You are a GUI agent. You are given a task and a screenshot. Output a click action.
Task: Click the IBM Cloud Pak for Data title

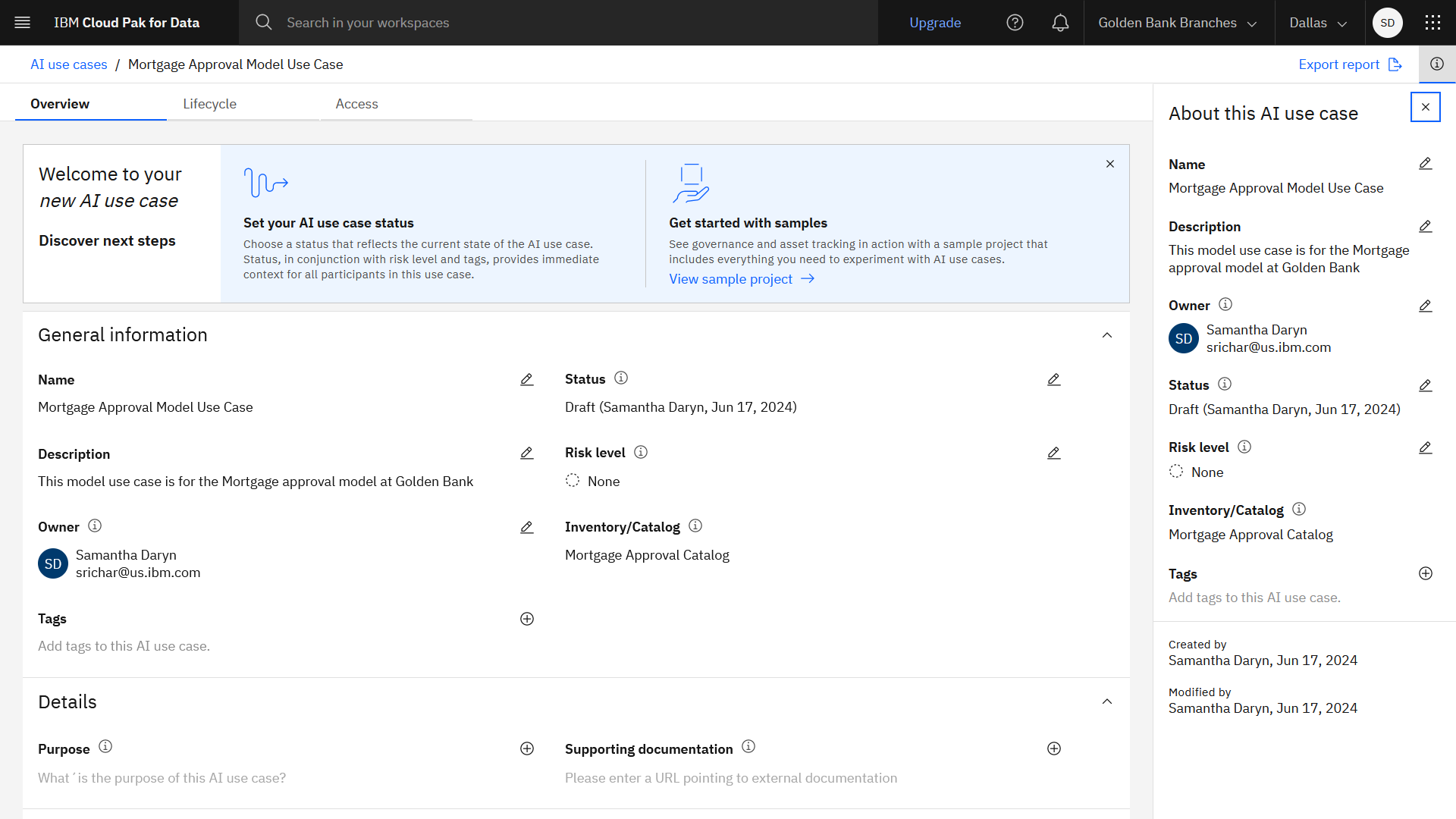click(x=127, y=23)
